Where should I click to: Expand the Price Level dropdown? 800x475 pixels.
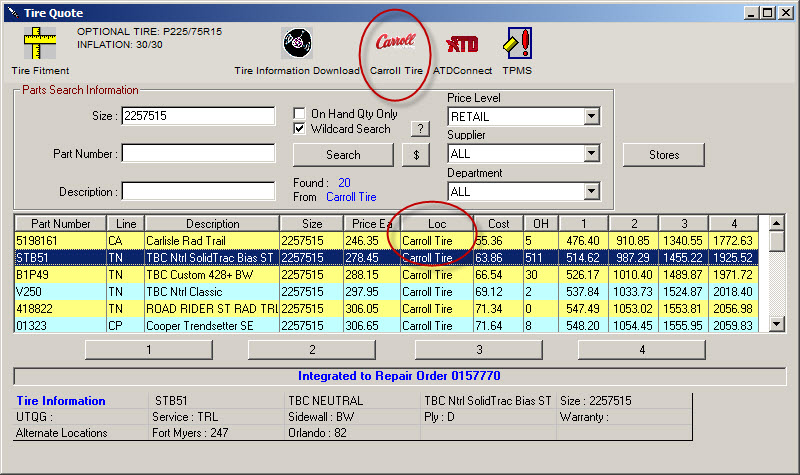click(591, 117)
